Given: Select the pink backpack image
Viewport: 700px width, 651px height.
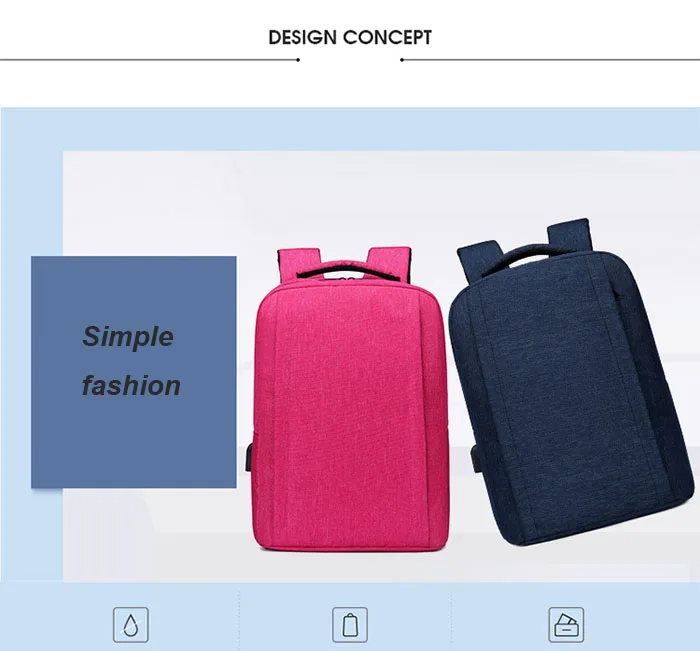Looking at the screenshot, I should pos(349,399).
